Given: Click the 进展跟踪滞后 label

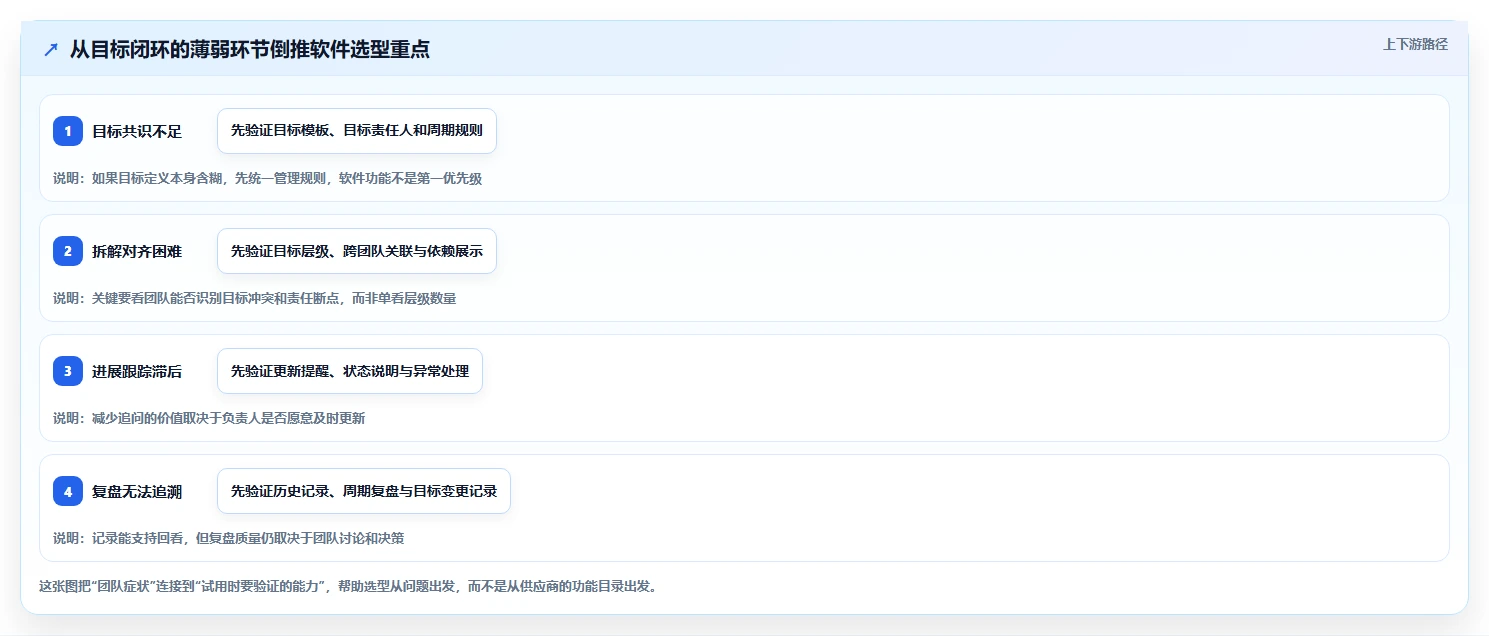Looking at the screenshot, I should pyautogui.click(x=137, y=371).
